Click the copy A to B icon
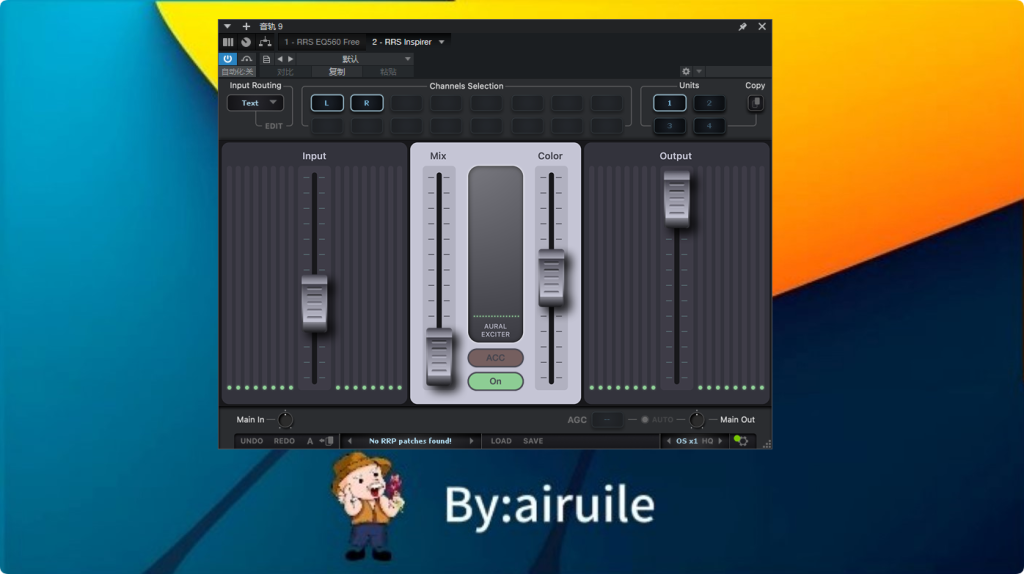 tap(327, 441)
